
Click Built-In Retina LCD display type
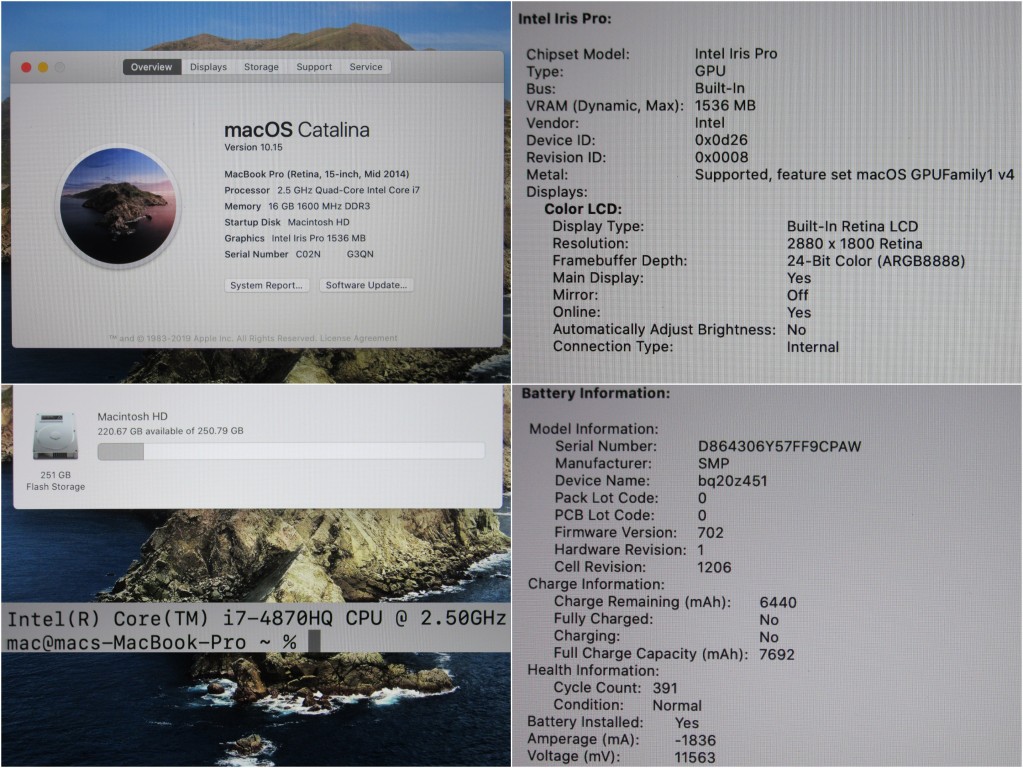click(x=852, y=226)
